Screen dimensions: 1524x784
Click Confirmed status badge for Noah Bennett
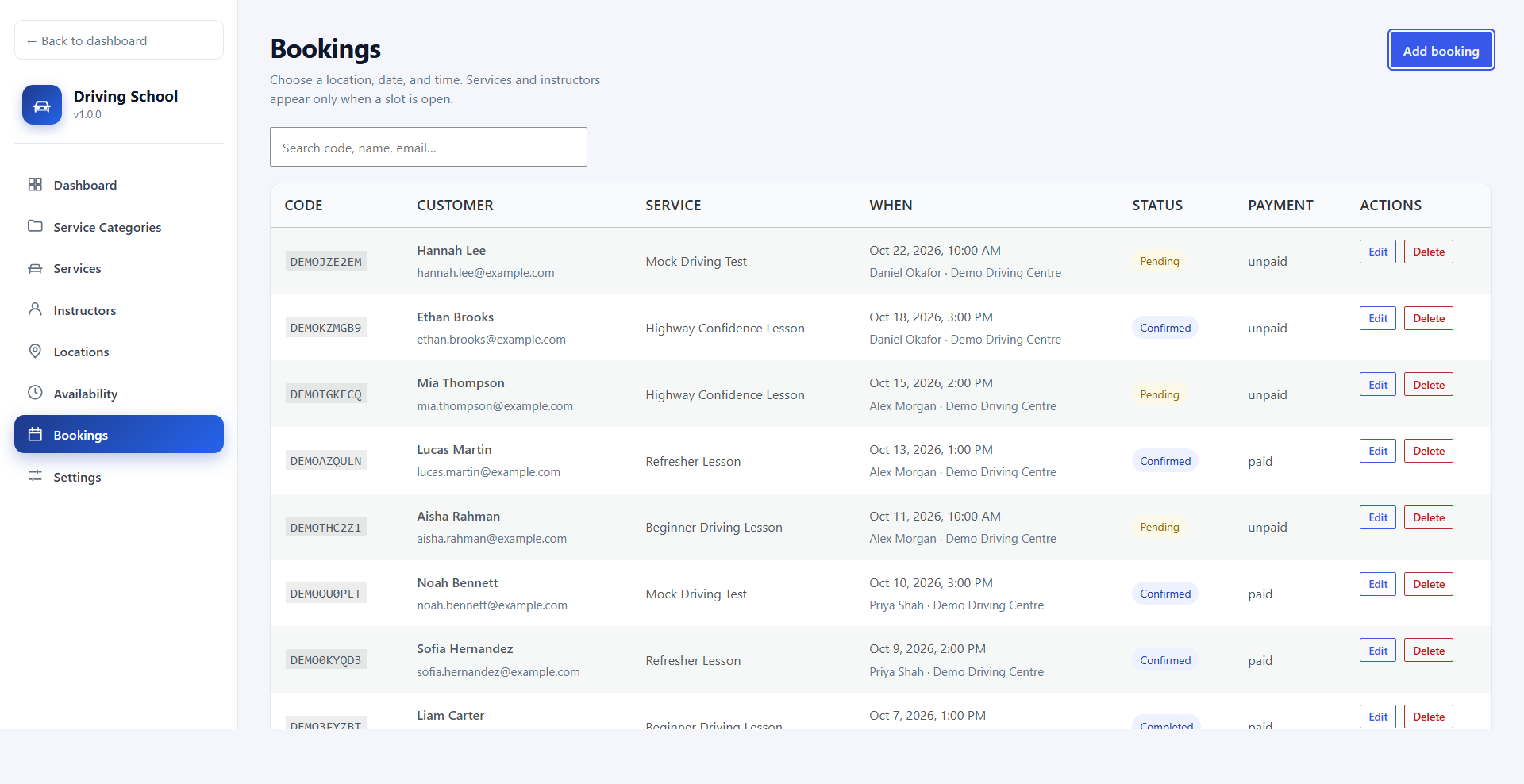tap(1165, 594)
